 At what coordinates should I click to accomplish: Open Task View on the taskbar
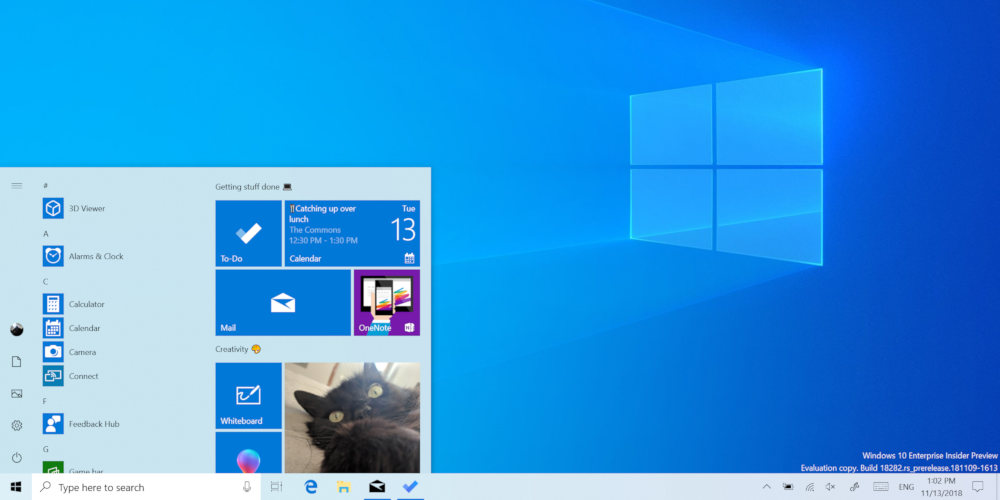276,487
